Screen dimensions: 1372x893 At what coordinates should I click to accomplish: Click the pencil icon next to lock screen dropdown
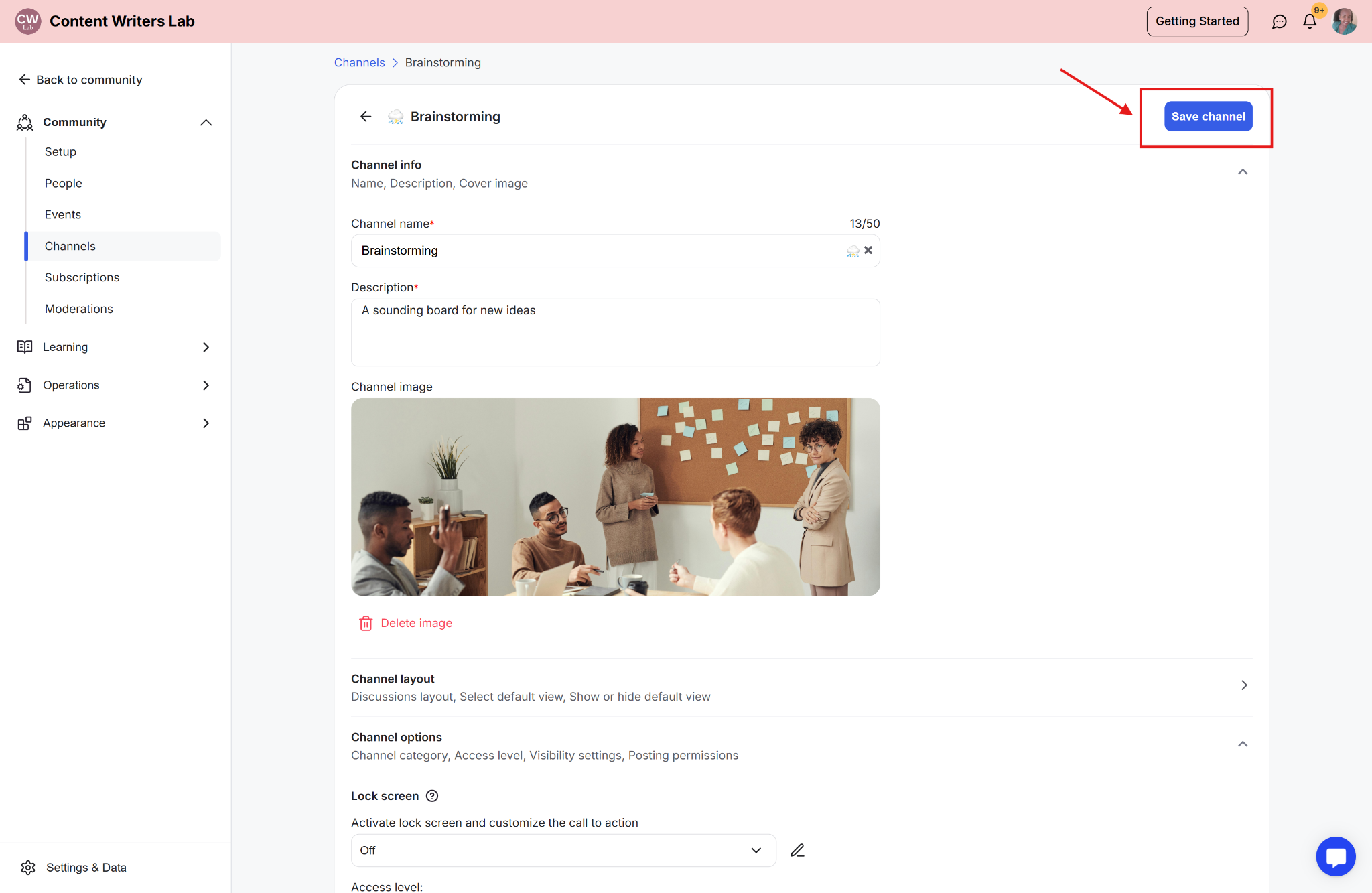point(797,850)
